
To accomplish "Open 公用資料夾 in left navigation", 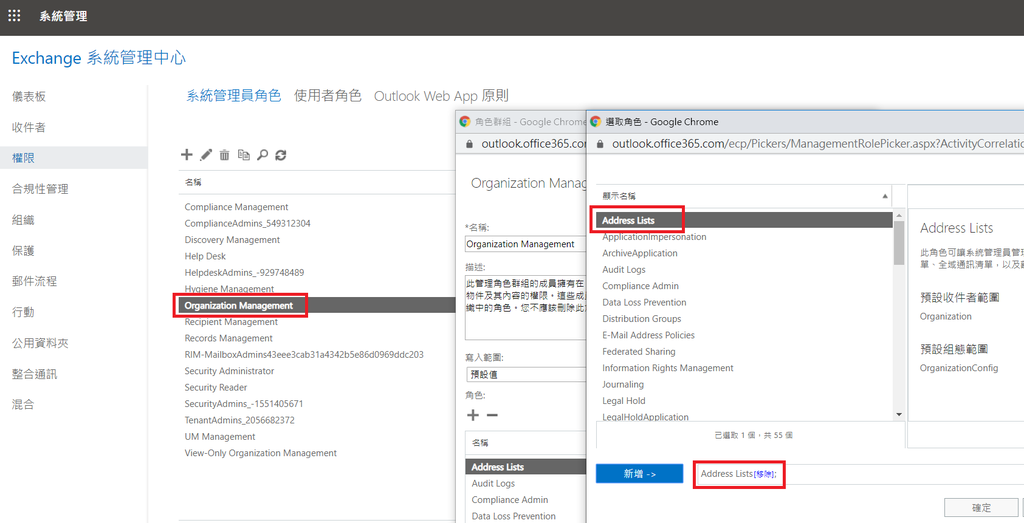I will [x=40, y=343].
